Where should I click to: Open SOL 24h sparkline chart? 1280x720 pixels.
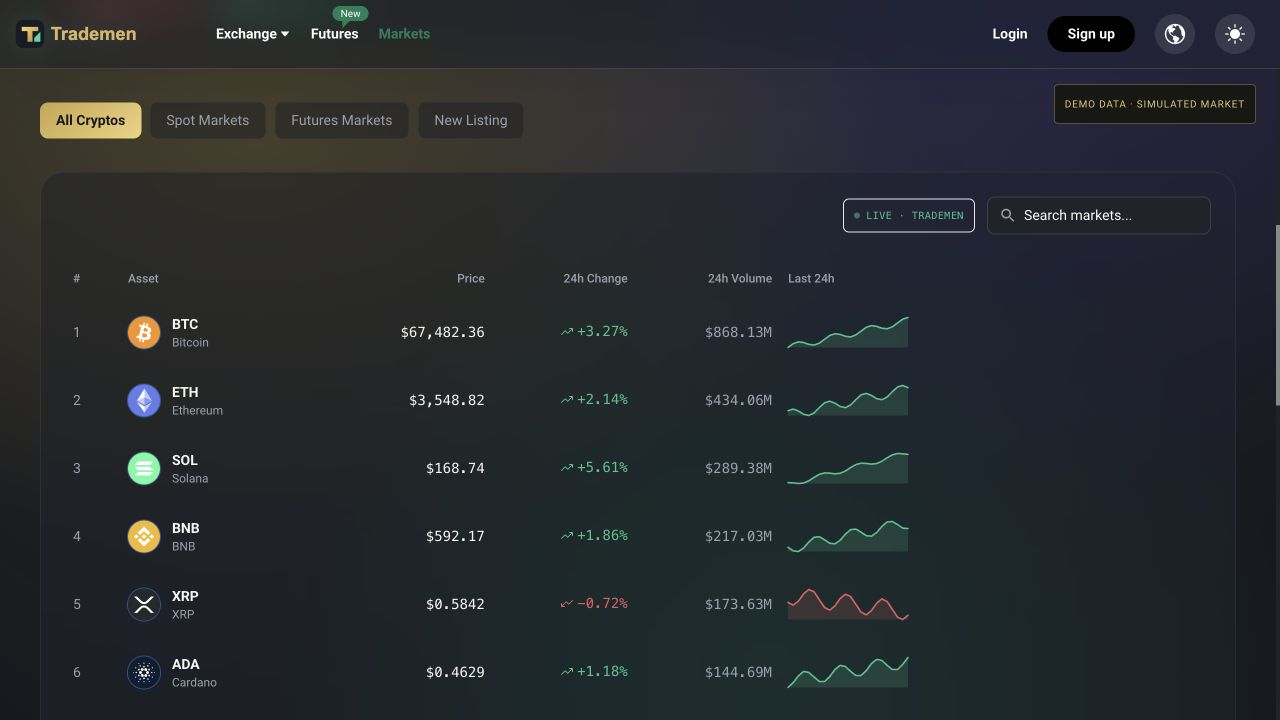848,468
